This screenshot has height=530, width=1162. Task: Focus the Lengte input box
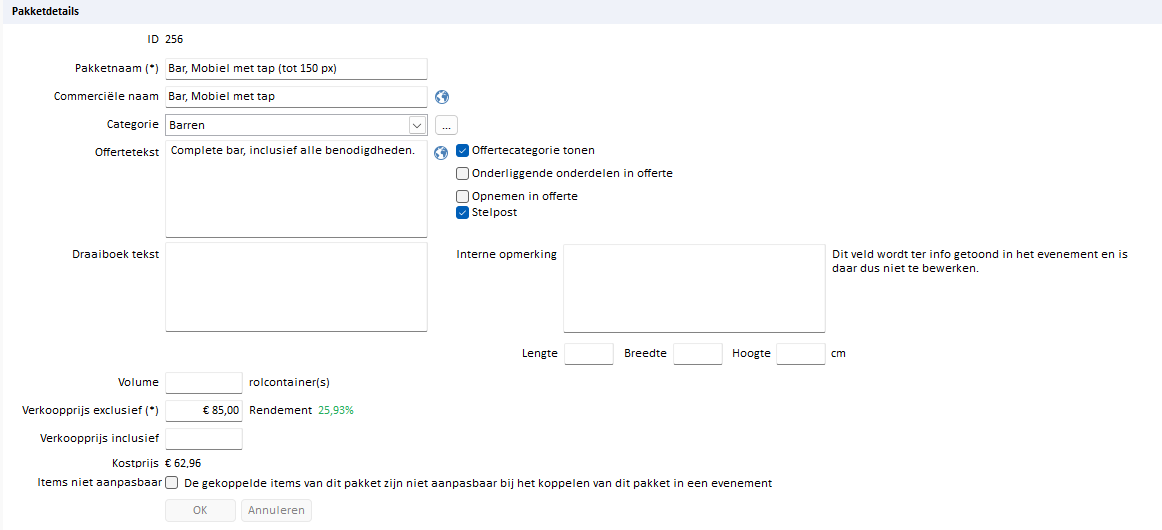pos(589,354)
